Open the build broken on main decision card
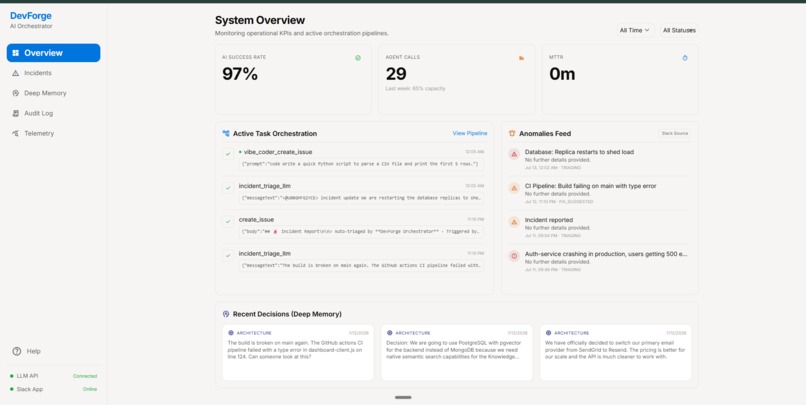 pos(298,352)
